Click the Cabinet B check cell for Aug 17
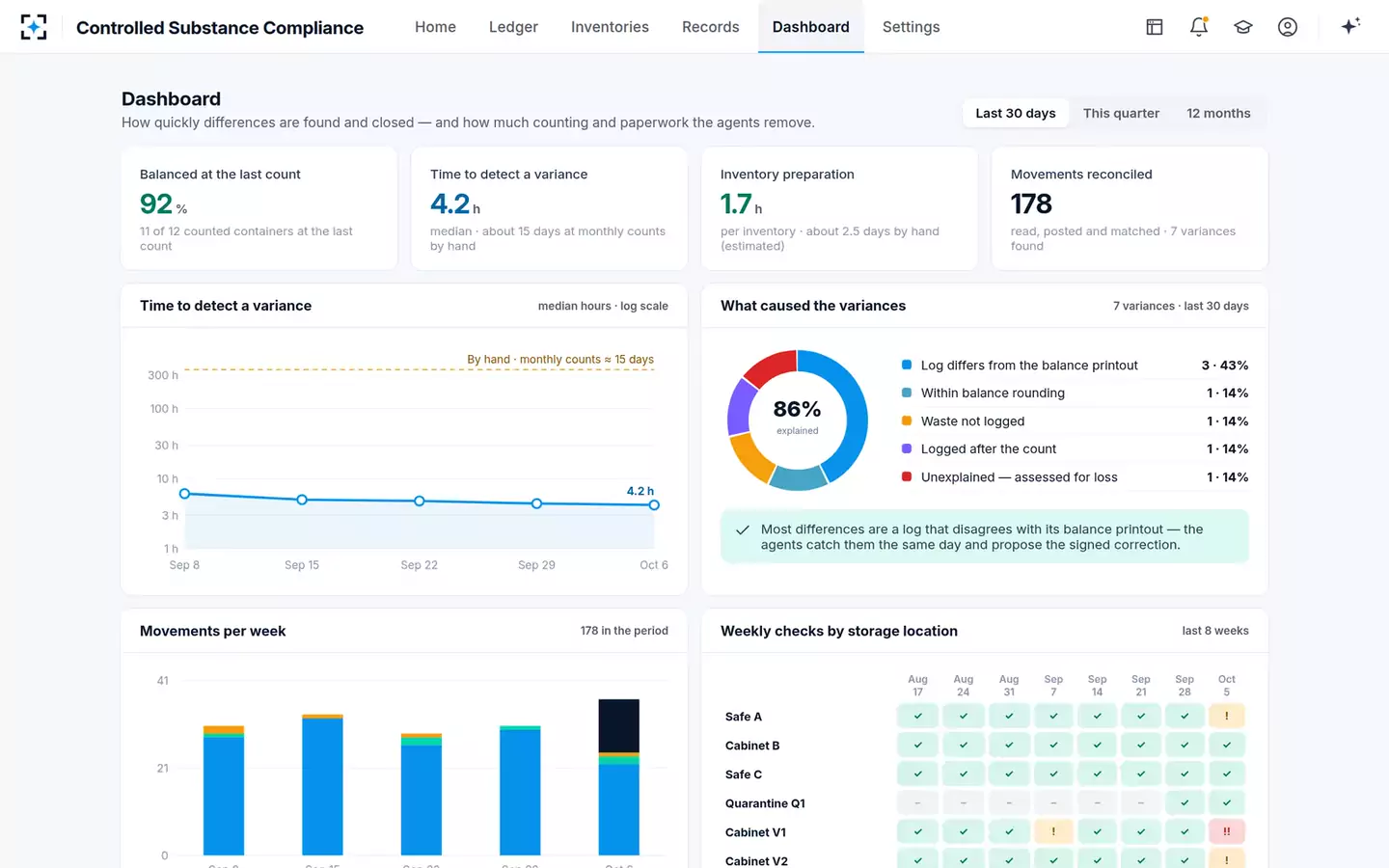This screenshot has width=1389, height=868. click(918, 745)
